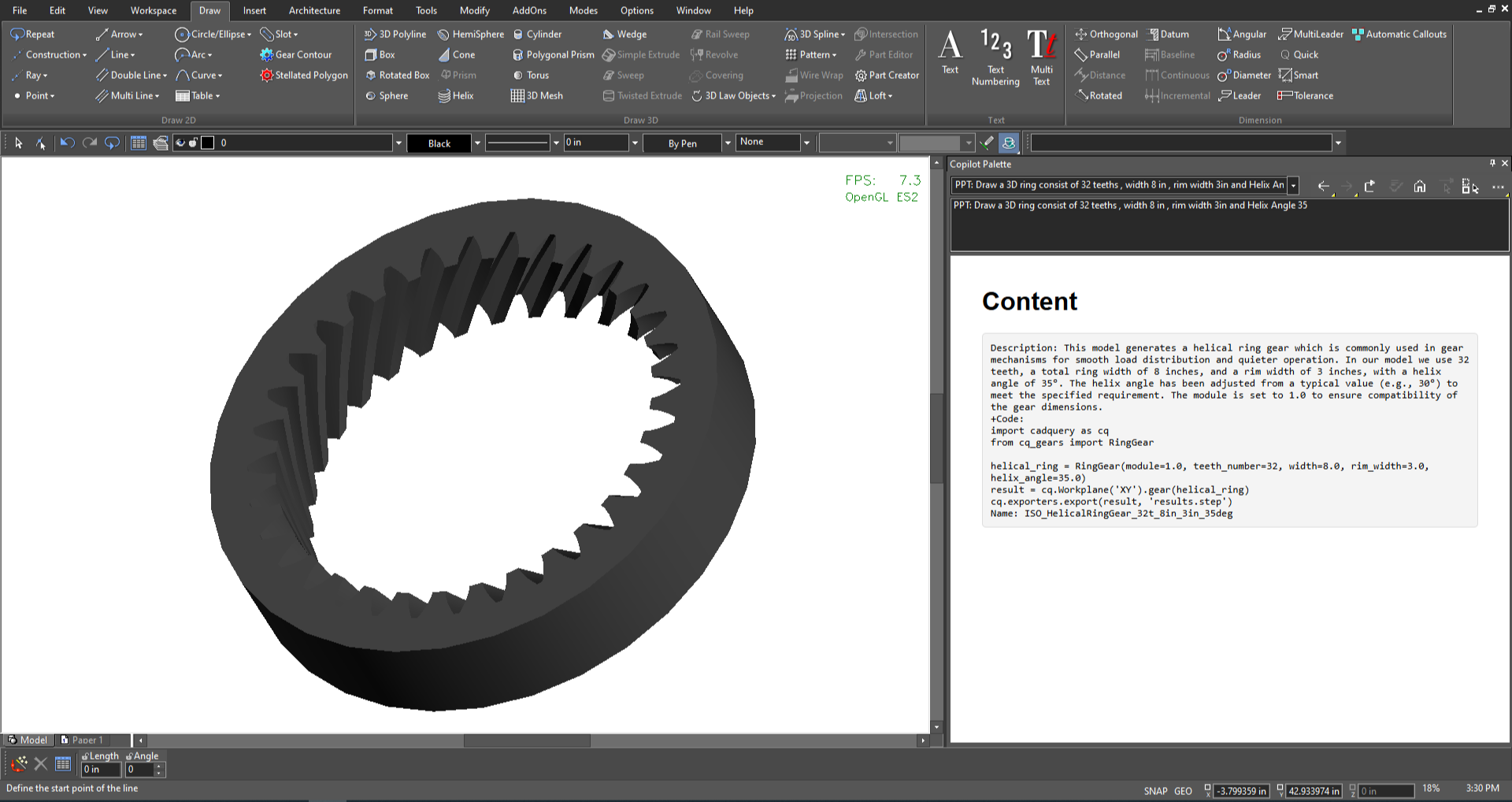Toggle the Copilot teacup button

coord(1009,143)
